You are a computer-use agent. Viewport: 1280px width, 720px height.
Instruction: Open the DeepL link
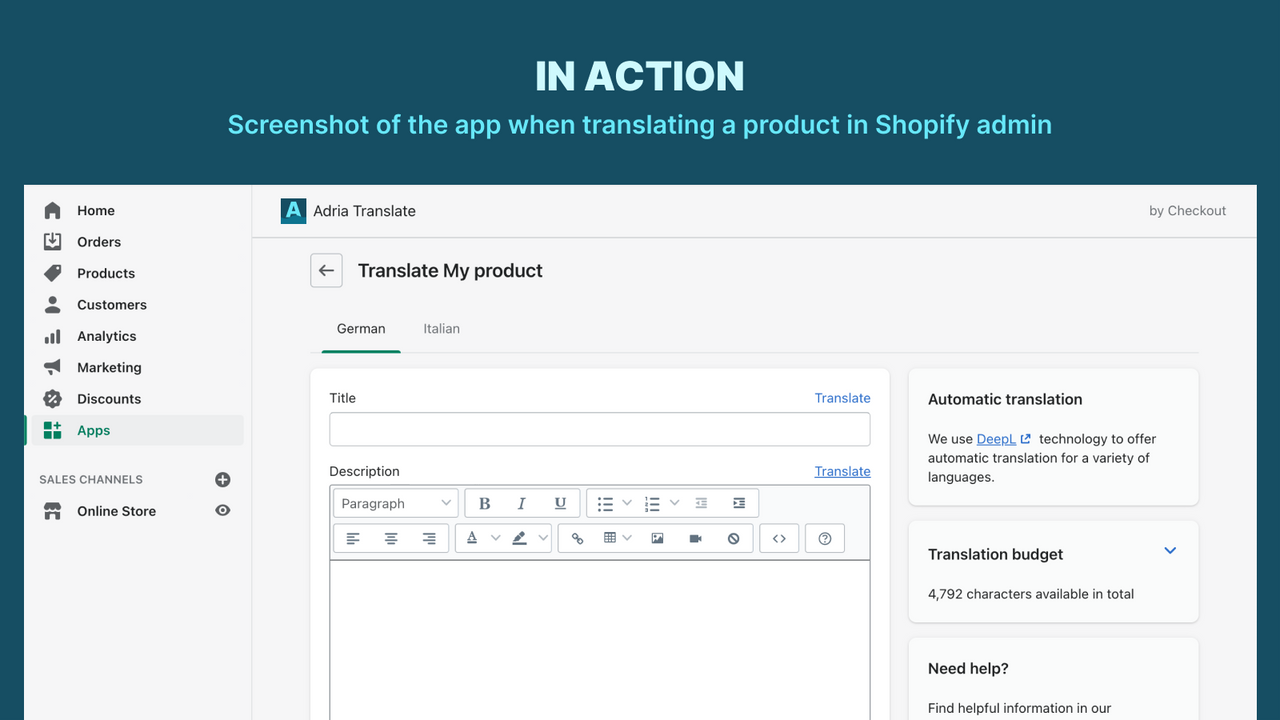click(x=996, y=438)
